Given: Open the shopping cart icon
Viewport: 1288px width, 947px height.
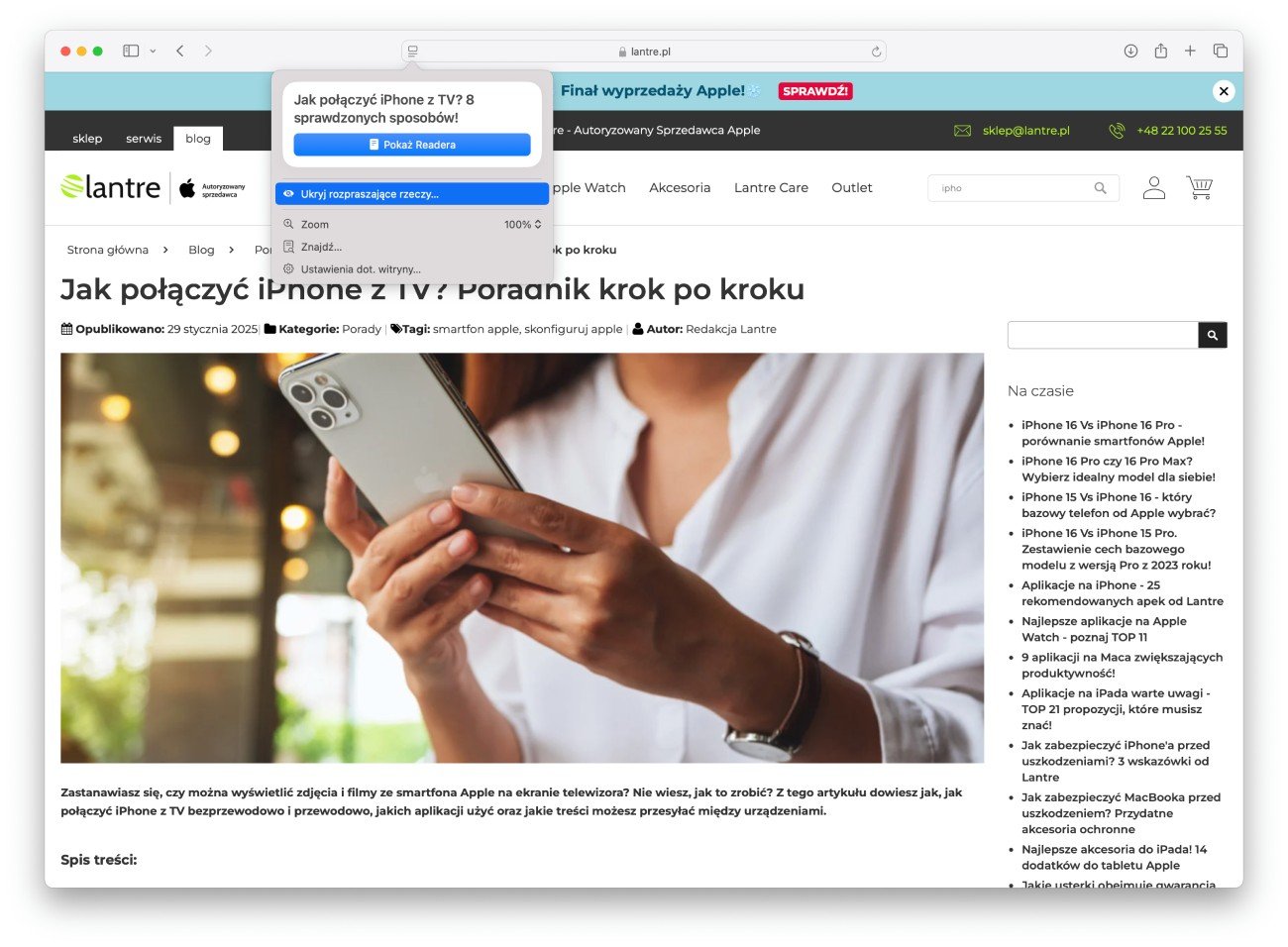Looking at the screenshot, I should coord(1200,187).
